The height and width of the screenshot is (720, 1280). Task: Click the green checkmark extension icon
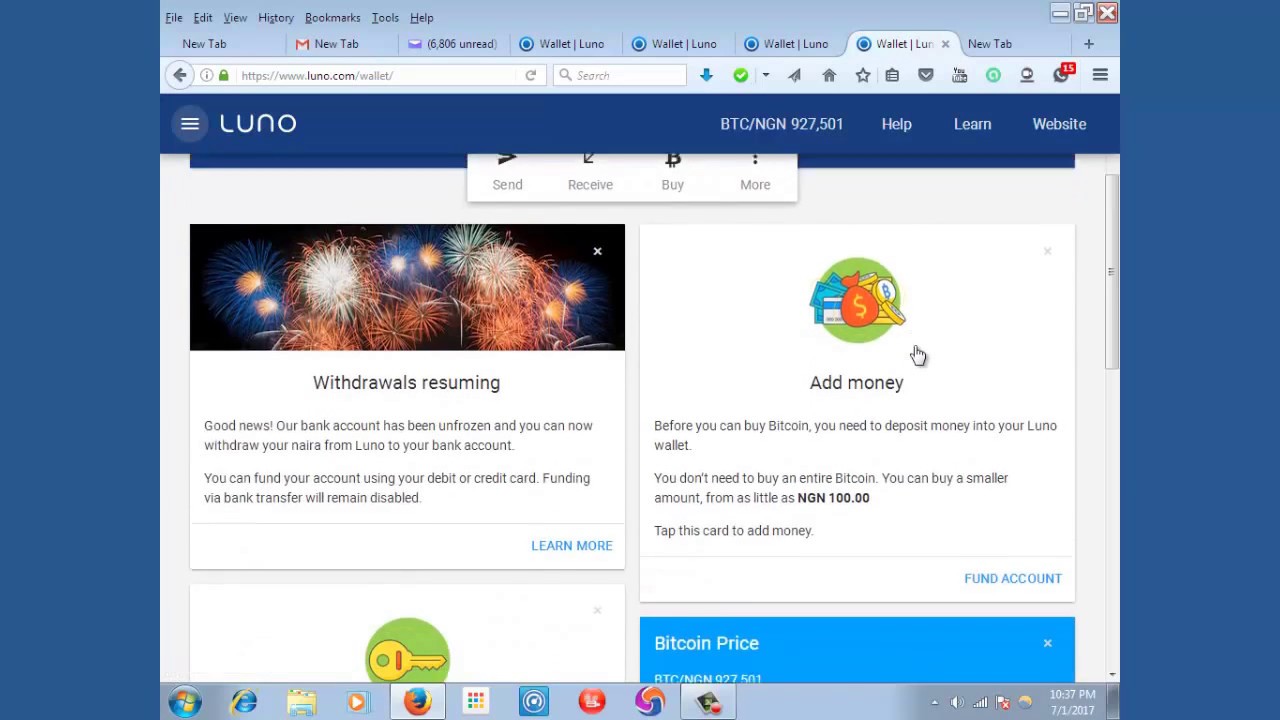point(741,75)
